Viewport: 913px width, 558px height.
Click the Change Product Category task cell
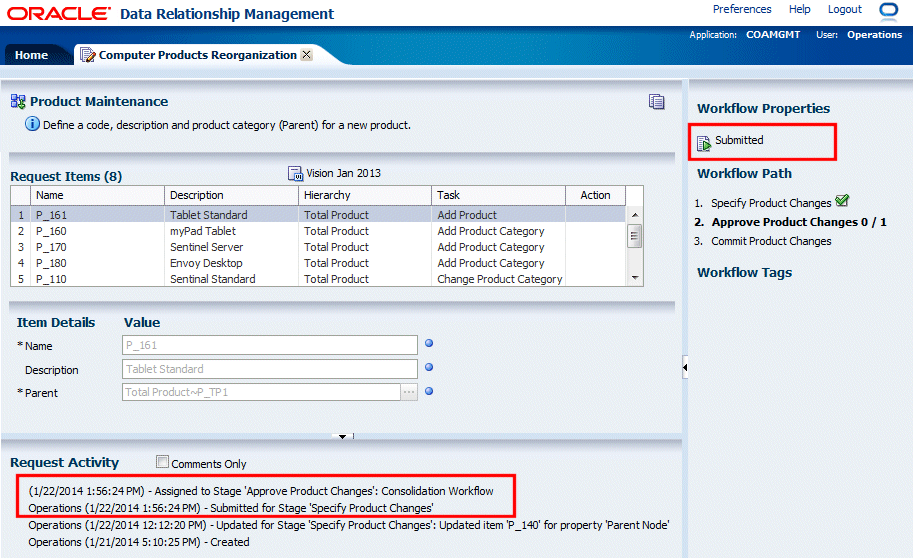500,279
